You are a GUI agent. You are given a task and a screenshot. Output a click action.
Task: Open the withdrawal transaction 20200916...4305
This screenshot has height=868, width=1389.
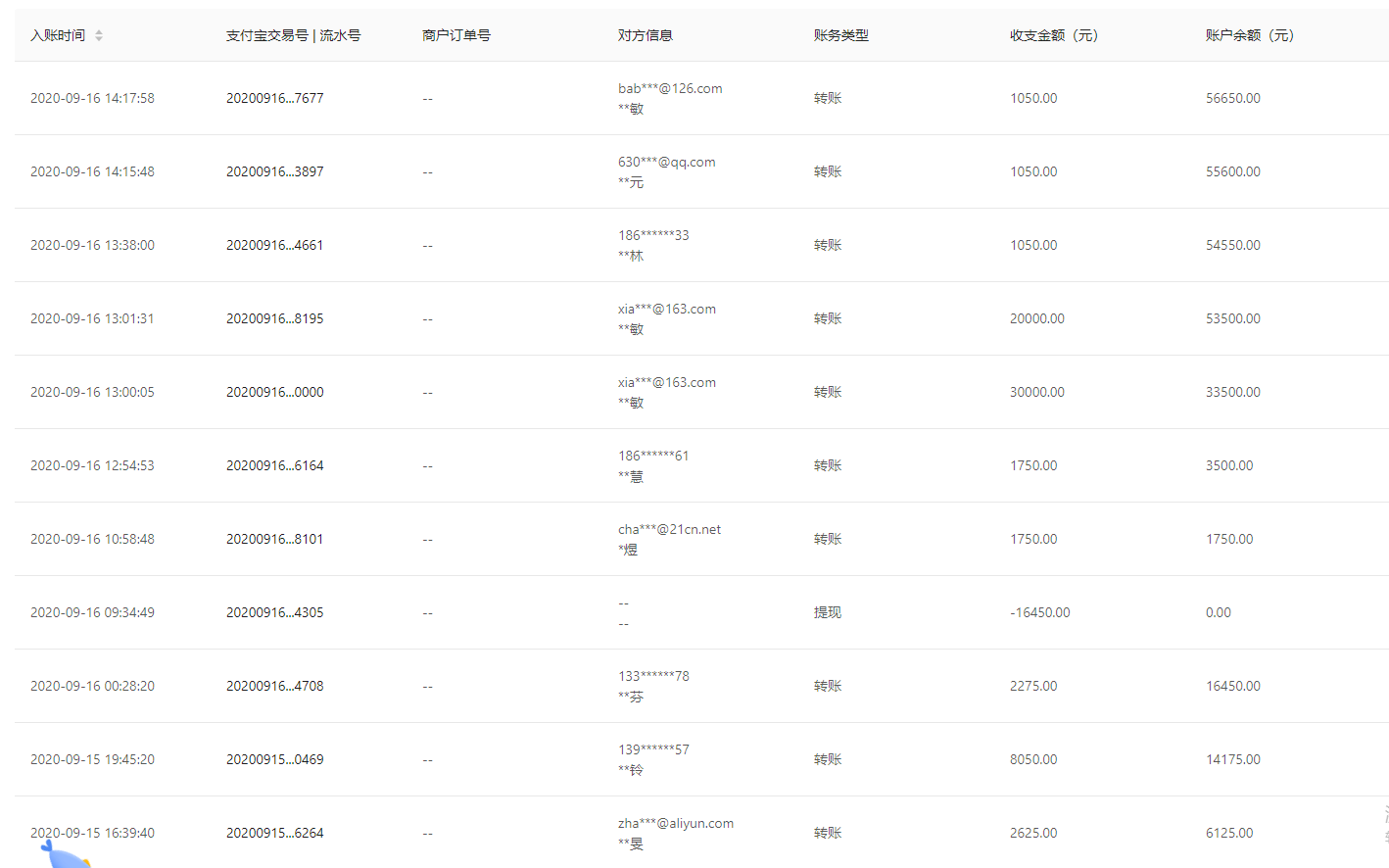(x=274, y=612)
